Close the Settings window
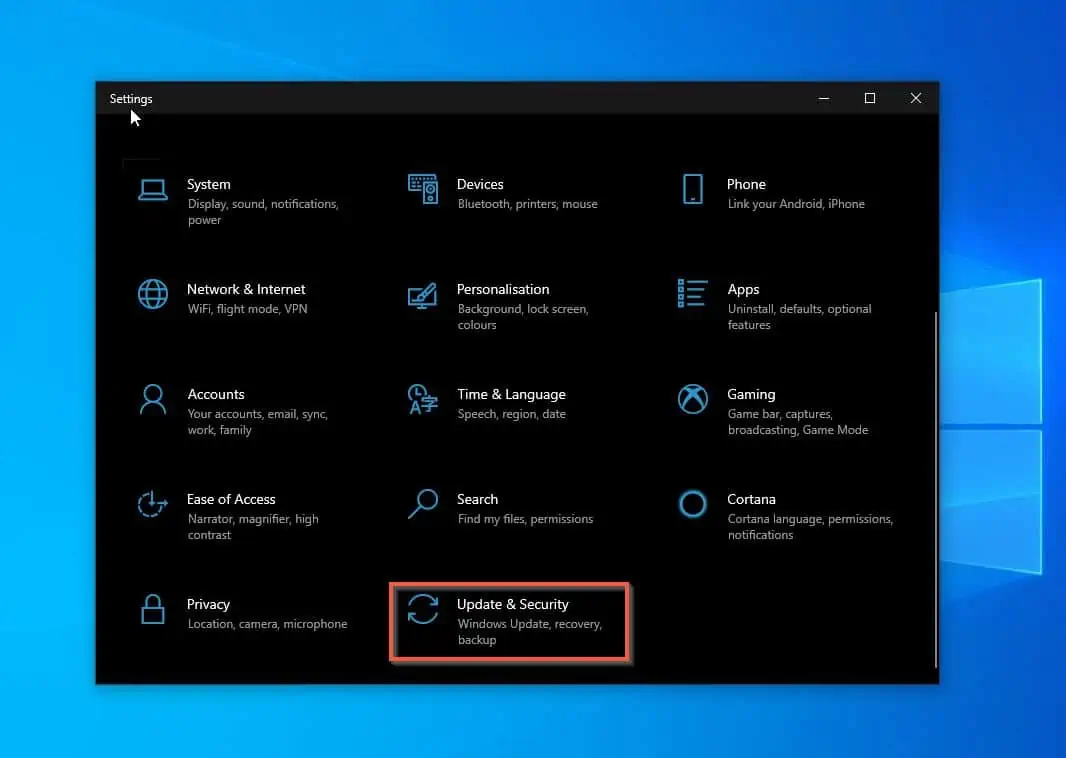1066x758 pixels. (916, 99)
